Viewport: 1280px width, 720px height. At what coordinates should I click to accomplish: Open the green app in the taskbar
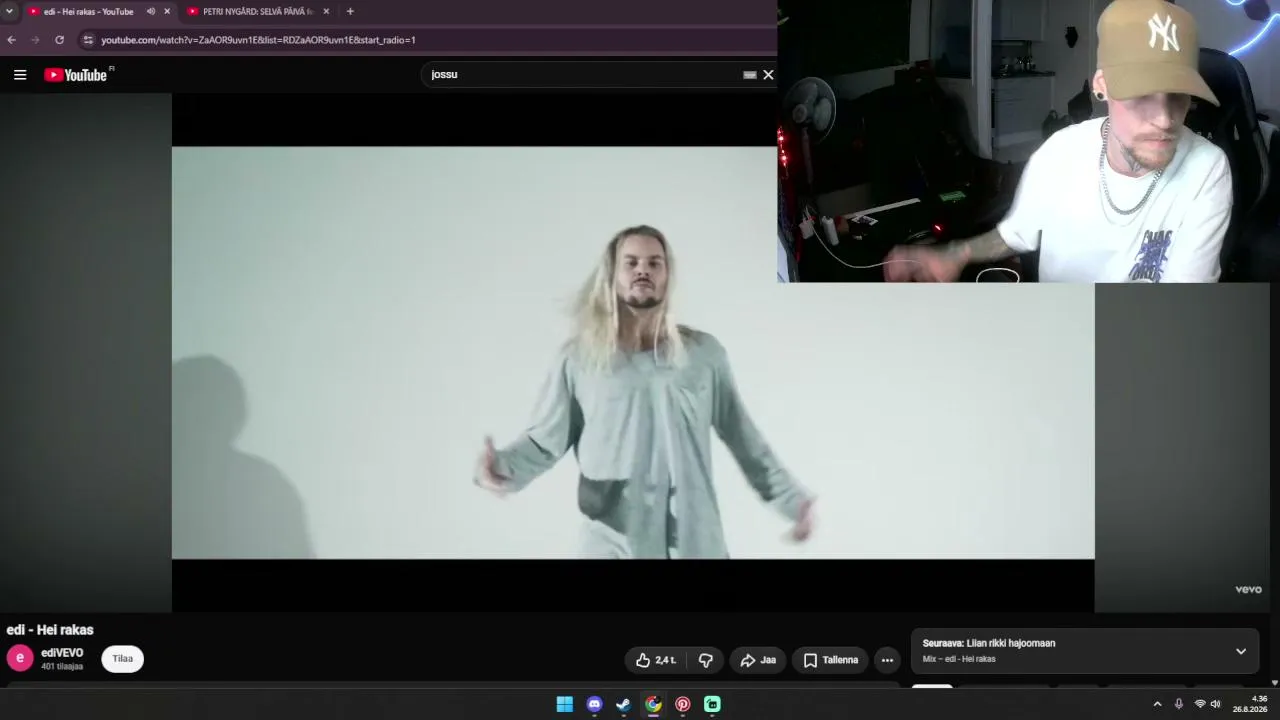click(712, 704)
